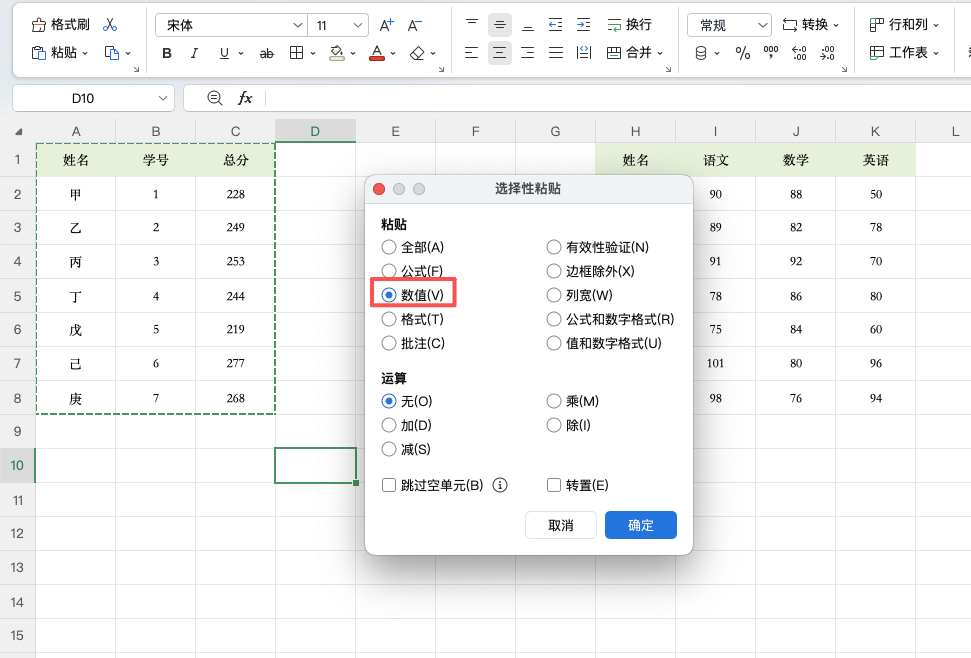Screen dimensions: 971x658
Task: Expand the borders dropdown arrow
Action: [x=313, y=54]
